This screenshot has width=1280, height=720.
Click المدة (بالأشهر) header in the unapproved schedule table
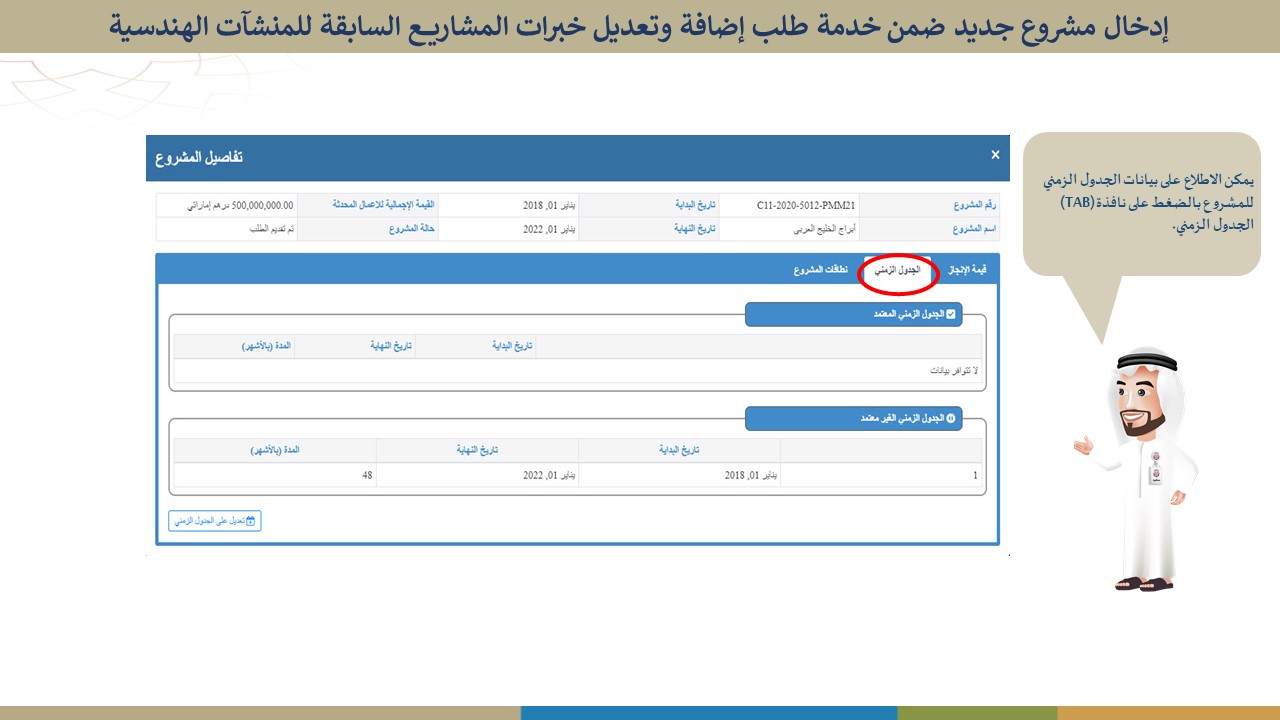click(x=275, y=450)
